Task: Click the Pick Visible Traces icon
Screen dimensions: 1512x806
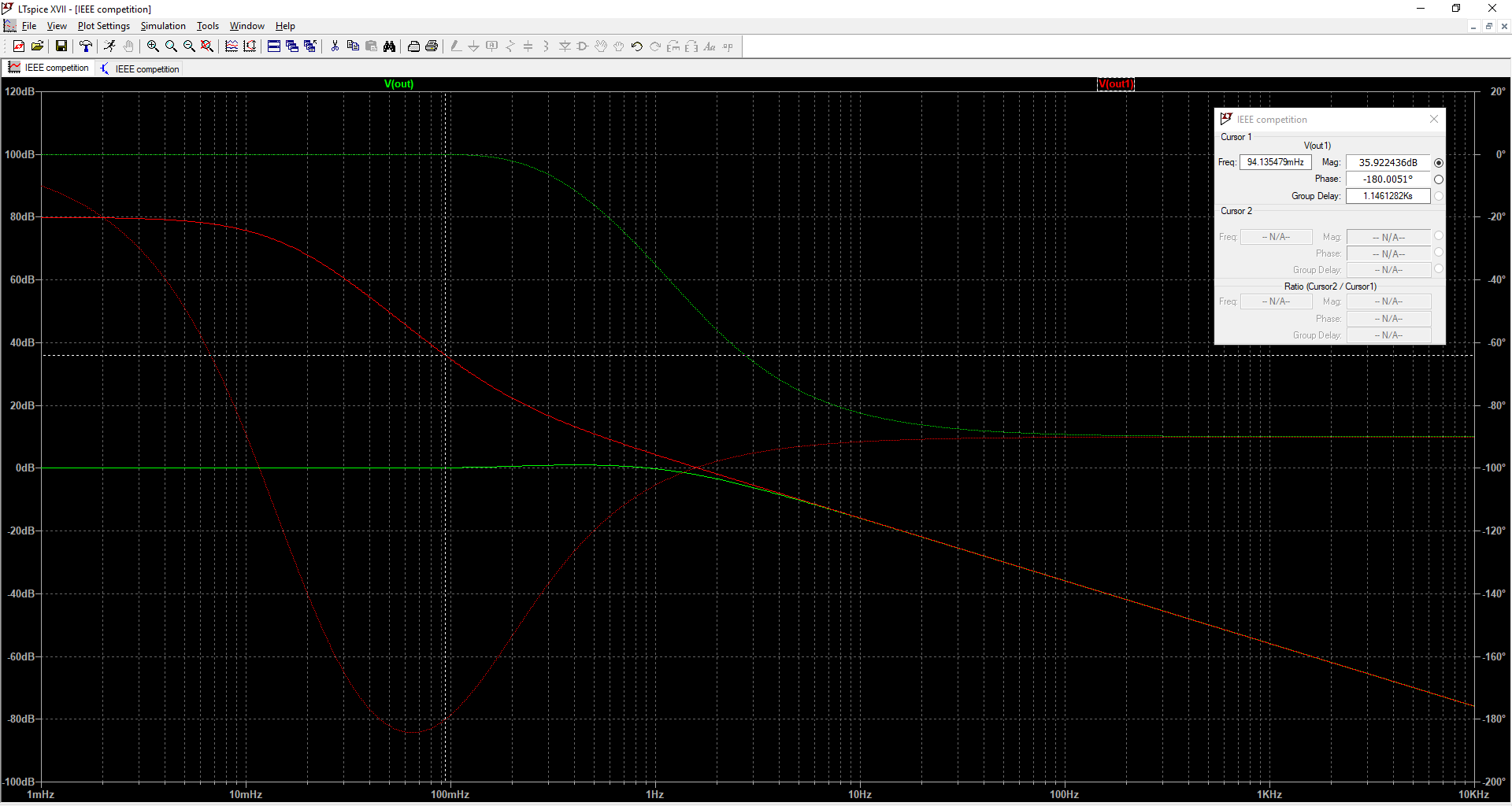Action: pos(232,46)
